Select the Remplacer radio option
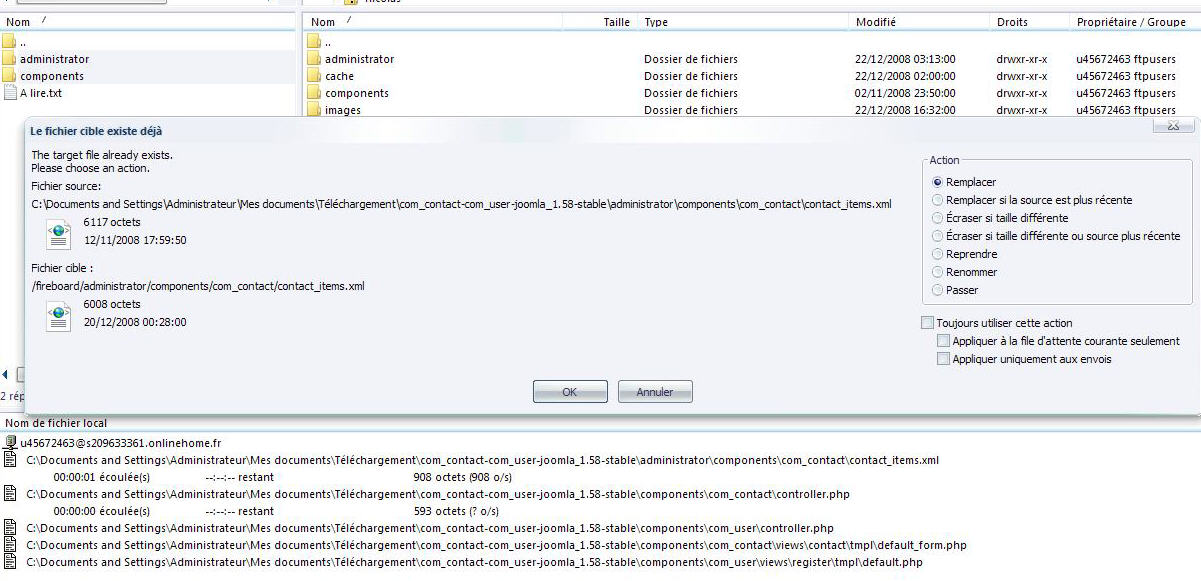 click(938, 182)
